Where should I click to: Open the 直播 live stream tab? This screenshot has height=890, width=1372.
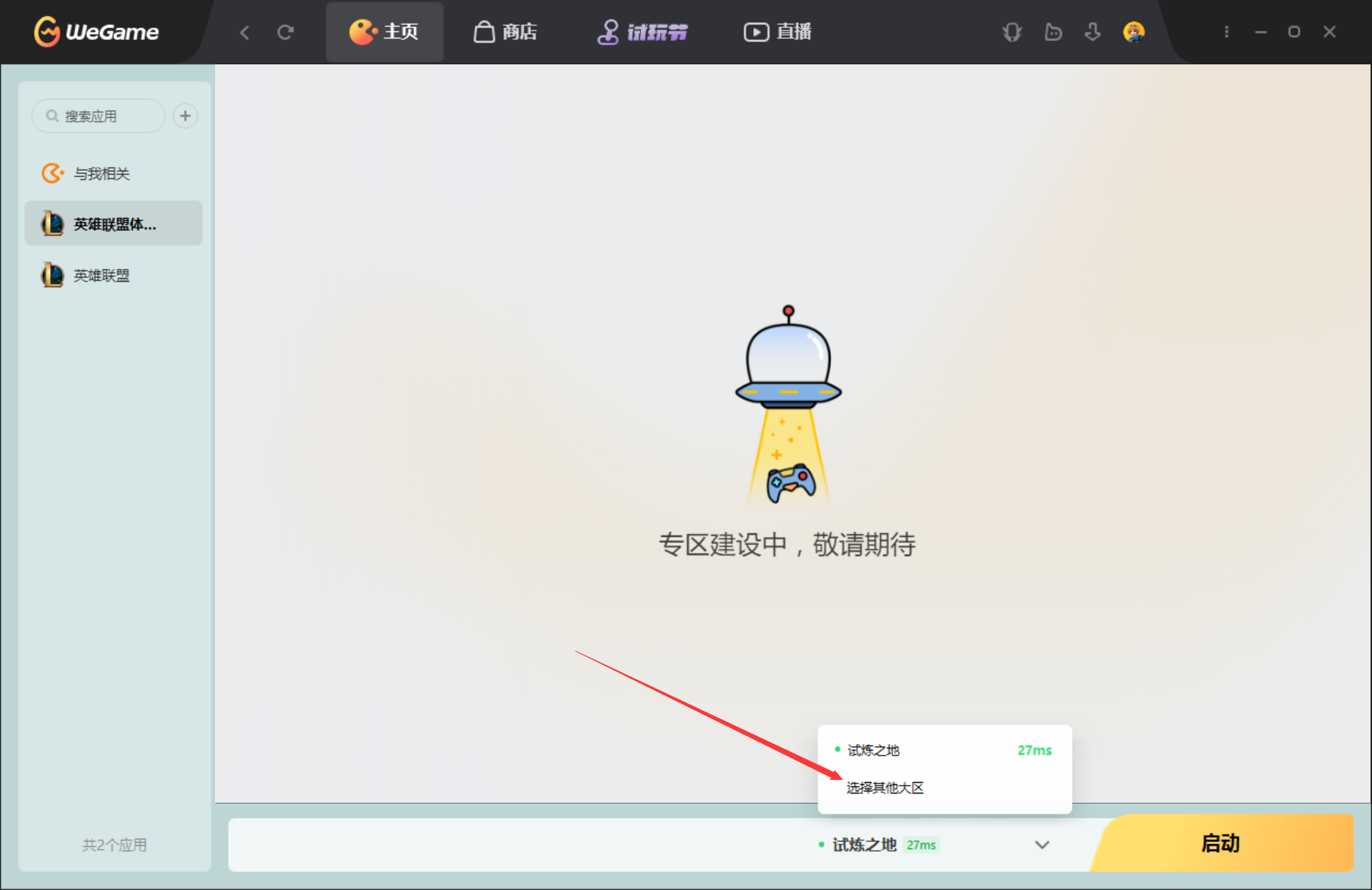(777, 32)
